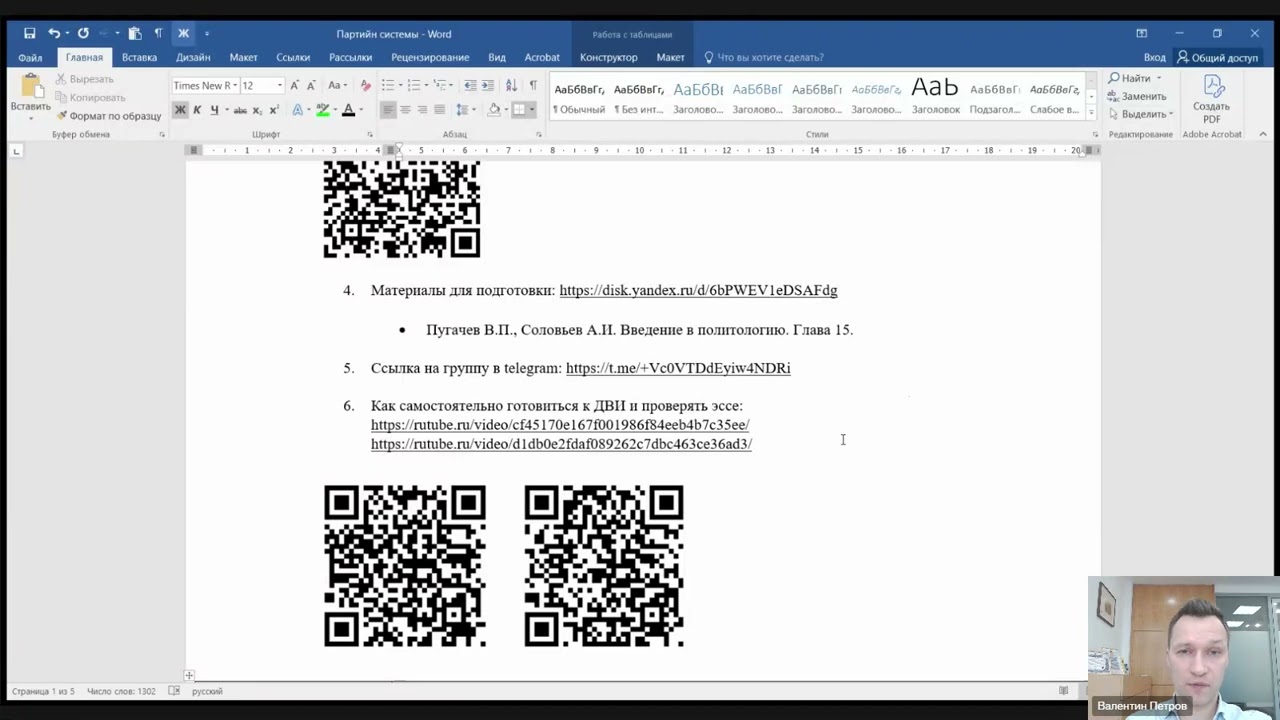Open the text effects A icon

[298, 110]
